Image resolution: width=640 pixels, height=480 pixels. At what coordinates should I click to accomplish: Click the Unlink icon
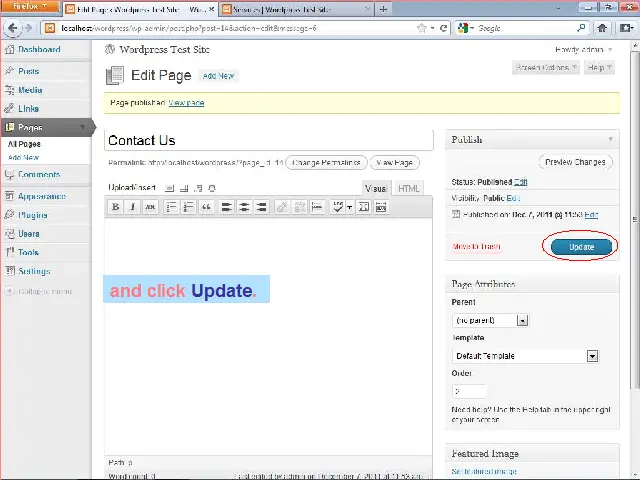299,207
